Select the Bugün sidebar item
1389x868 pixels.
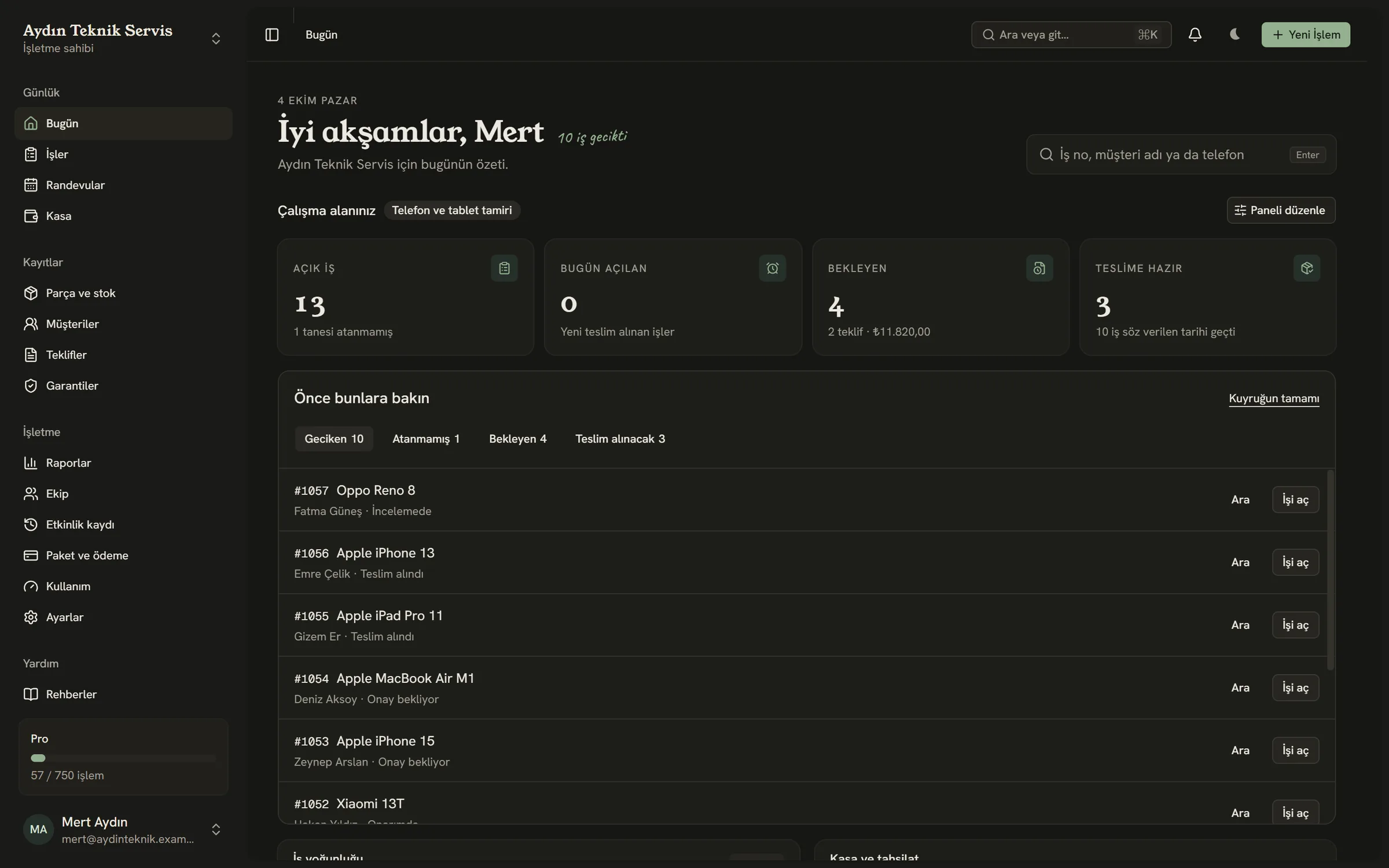pyautogui.click(x=123, y=123)
